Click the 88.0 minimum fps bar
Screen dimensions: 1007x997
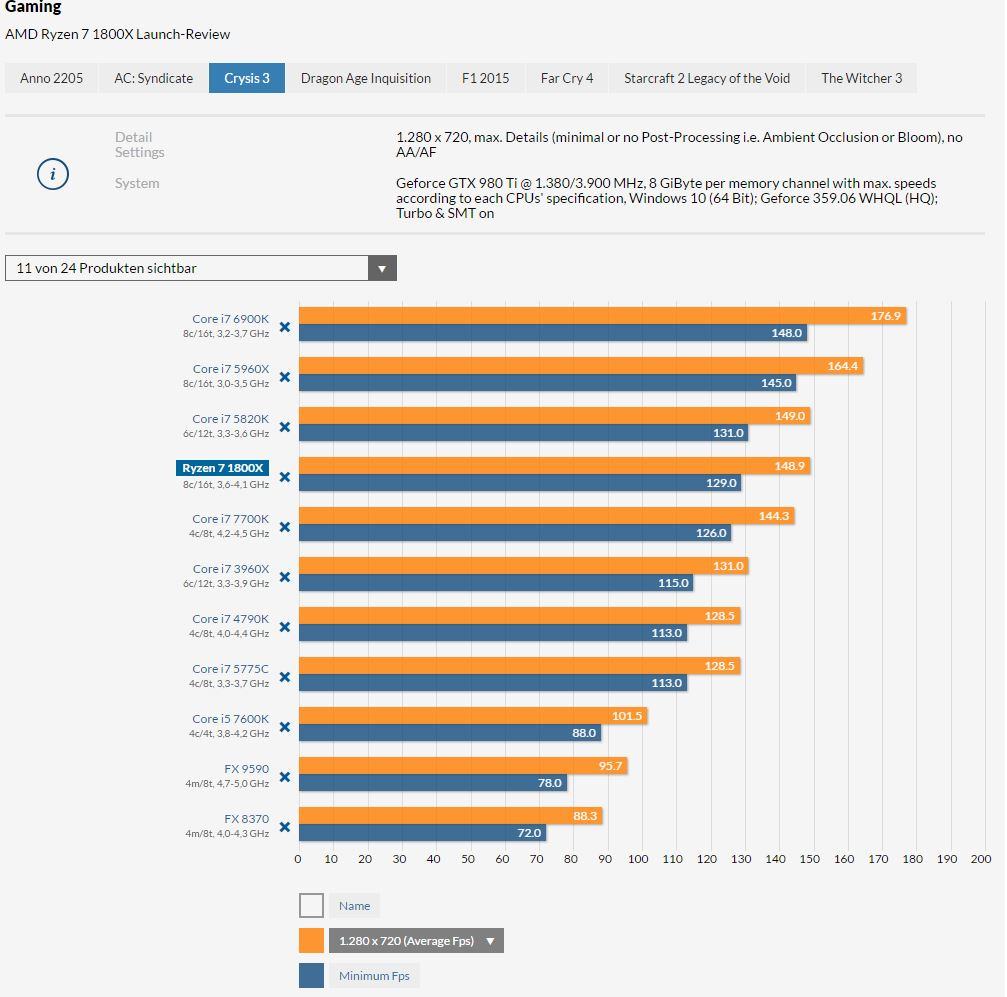pyautogui.click(x=450, y=733)
